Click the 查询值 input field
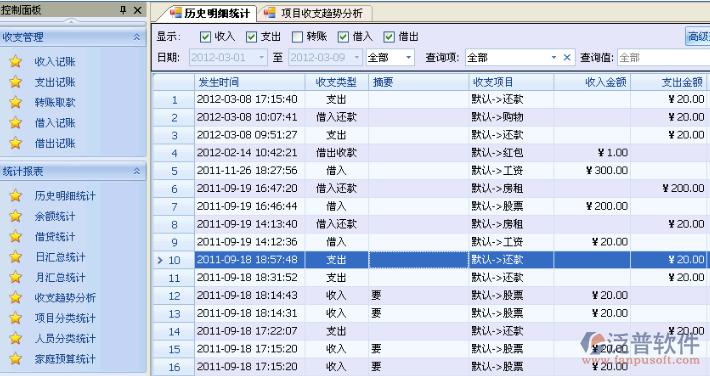The width and height of the screenshot is (710, 376). coord(663,58)
